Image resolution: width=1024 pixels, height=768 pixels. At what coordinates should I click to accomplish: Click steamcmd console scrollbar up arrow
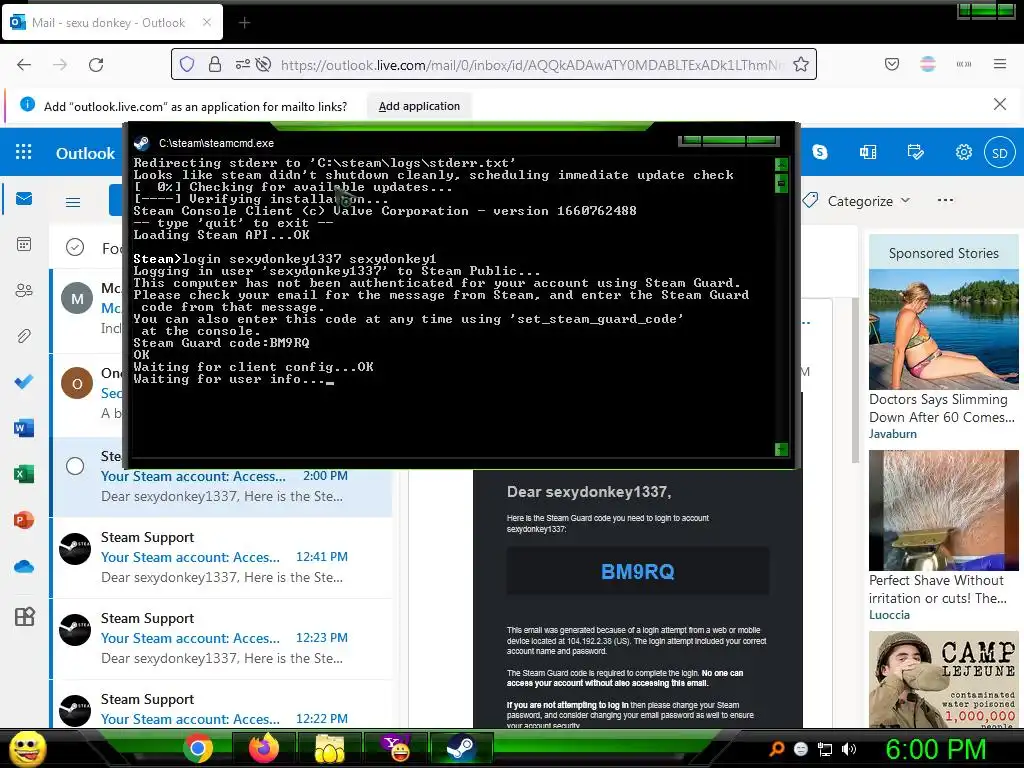click(x=781, y=165)
